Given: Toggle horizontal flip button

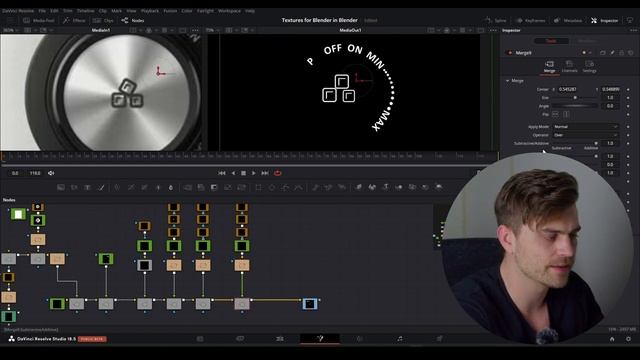Looking at the screenshot, I should pyautogui.click(x=556, y=115).
